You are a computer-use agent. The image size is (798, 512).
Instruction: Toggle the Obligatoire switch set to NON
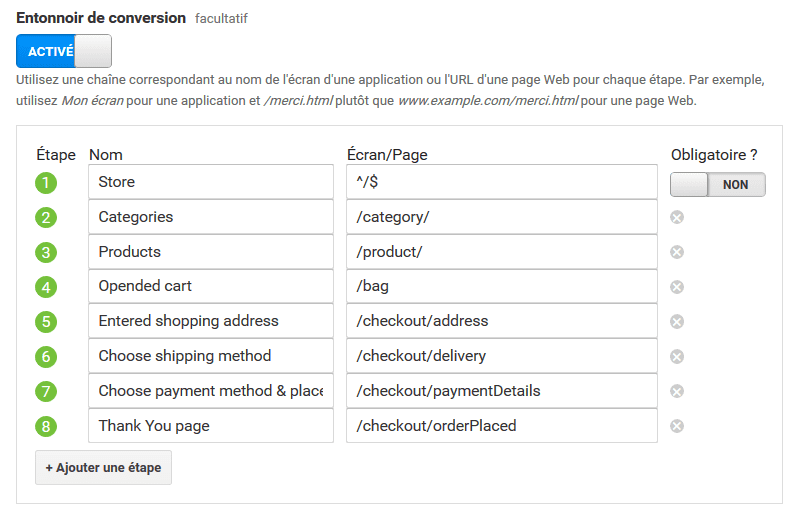(717, 185)
